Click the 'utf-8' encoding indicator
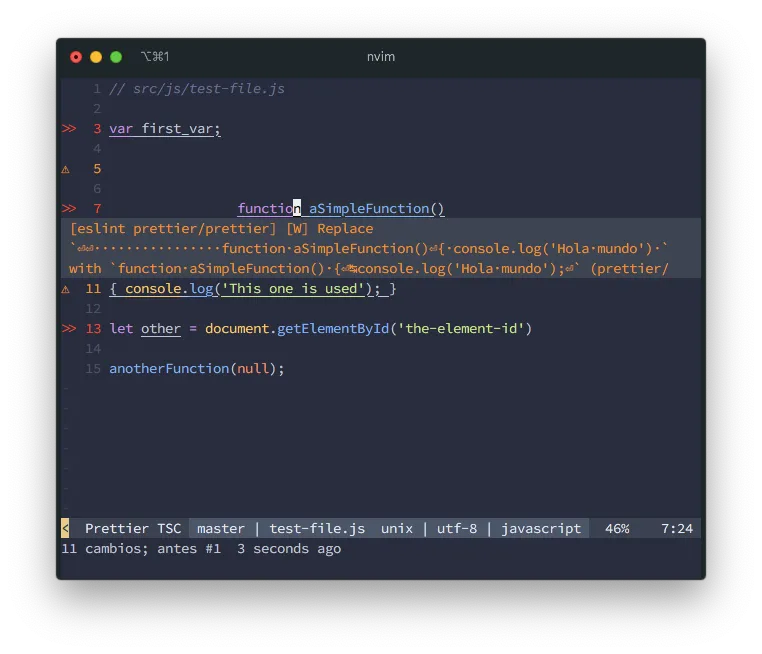This screenshot has height=654, width=762. pos(457,528)
